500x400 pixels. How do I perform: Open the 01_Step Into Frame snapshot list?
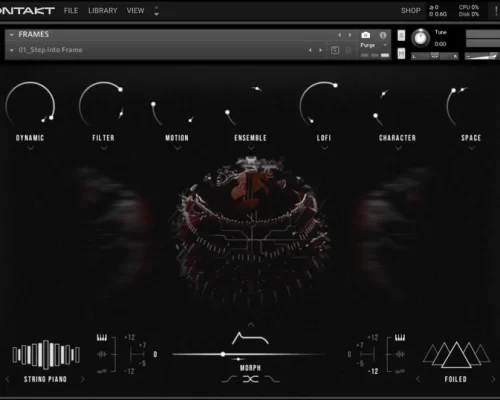click(x=12, y=50)
